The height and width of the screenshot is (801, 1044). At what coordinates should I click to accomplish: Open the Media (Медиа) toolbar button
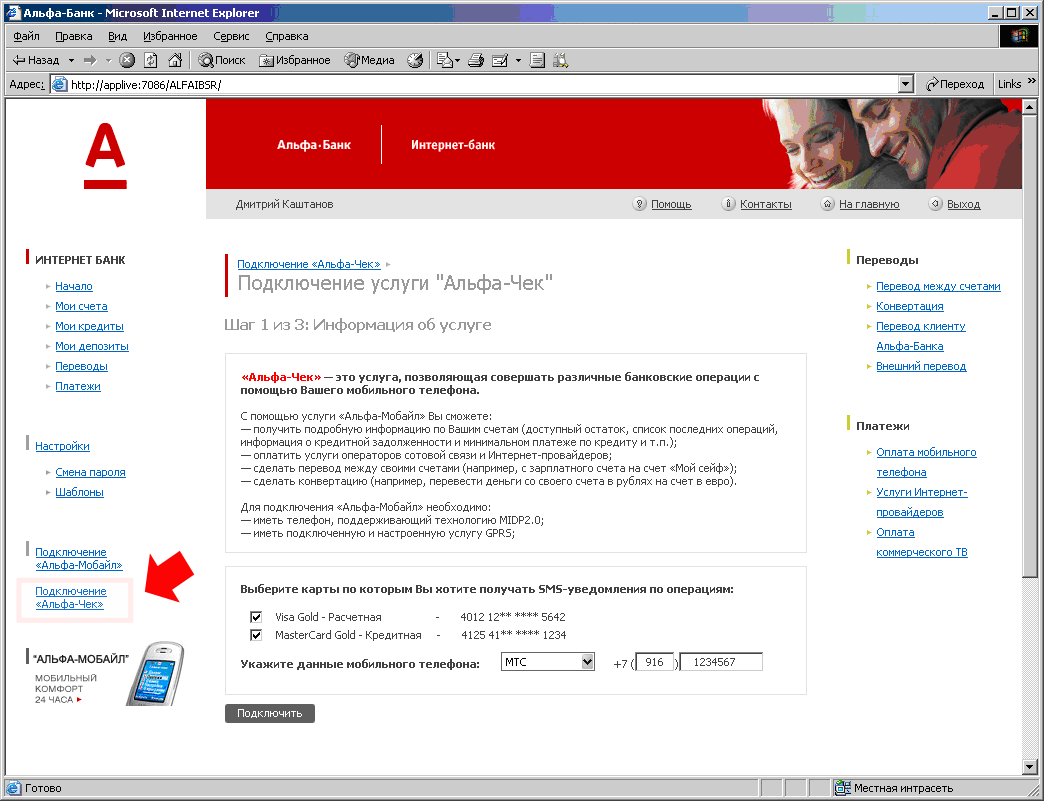tap(370, 60)
